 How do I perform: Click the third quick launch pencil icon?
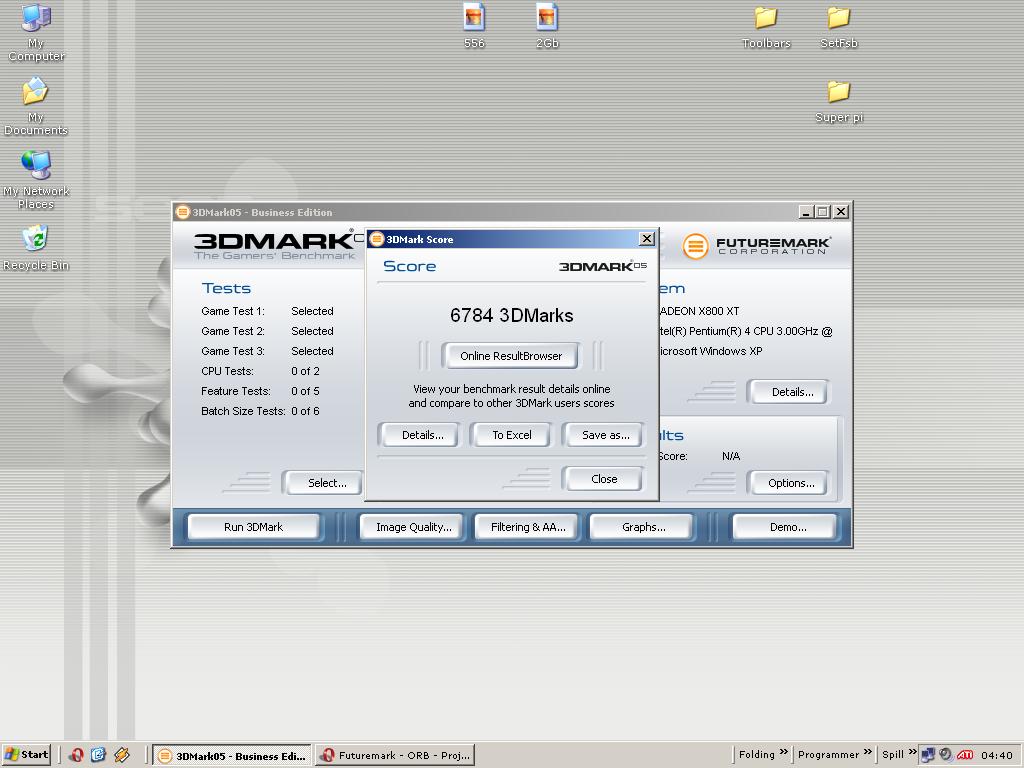pos(121,755)
